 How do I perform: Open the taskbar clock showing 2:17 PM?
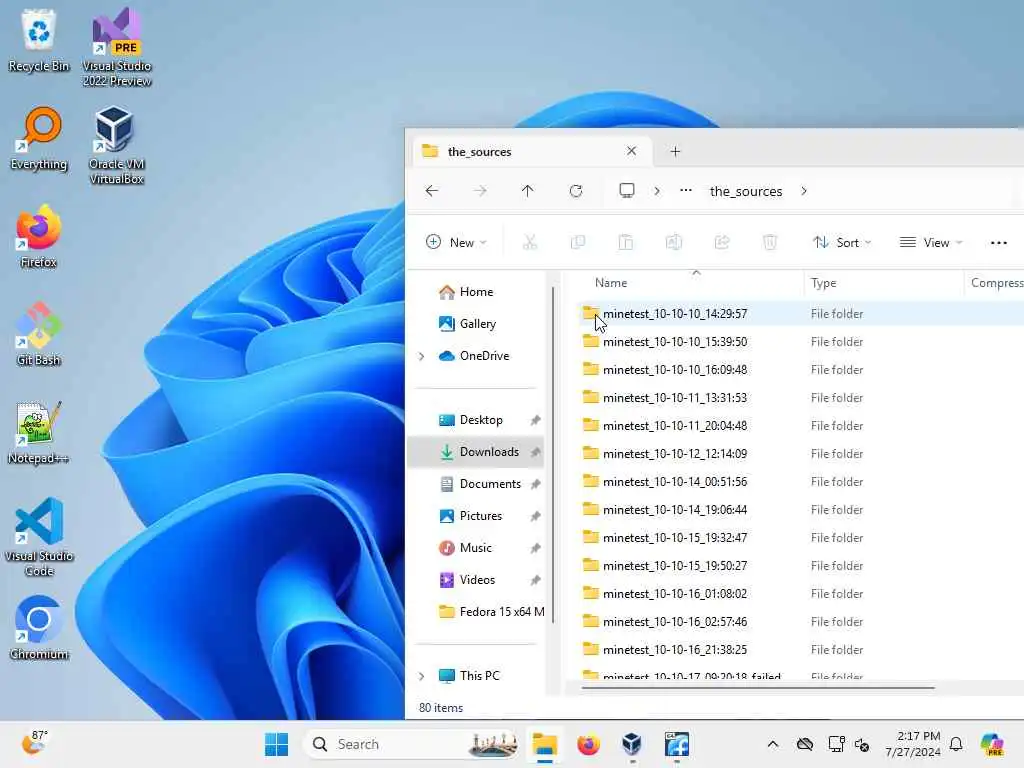click(912, 744)
